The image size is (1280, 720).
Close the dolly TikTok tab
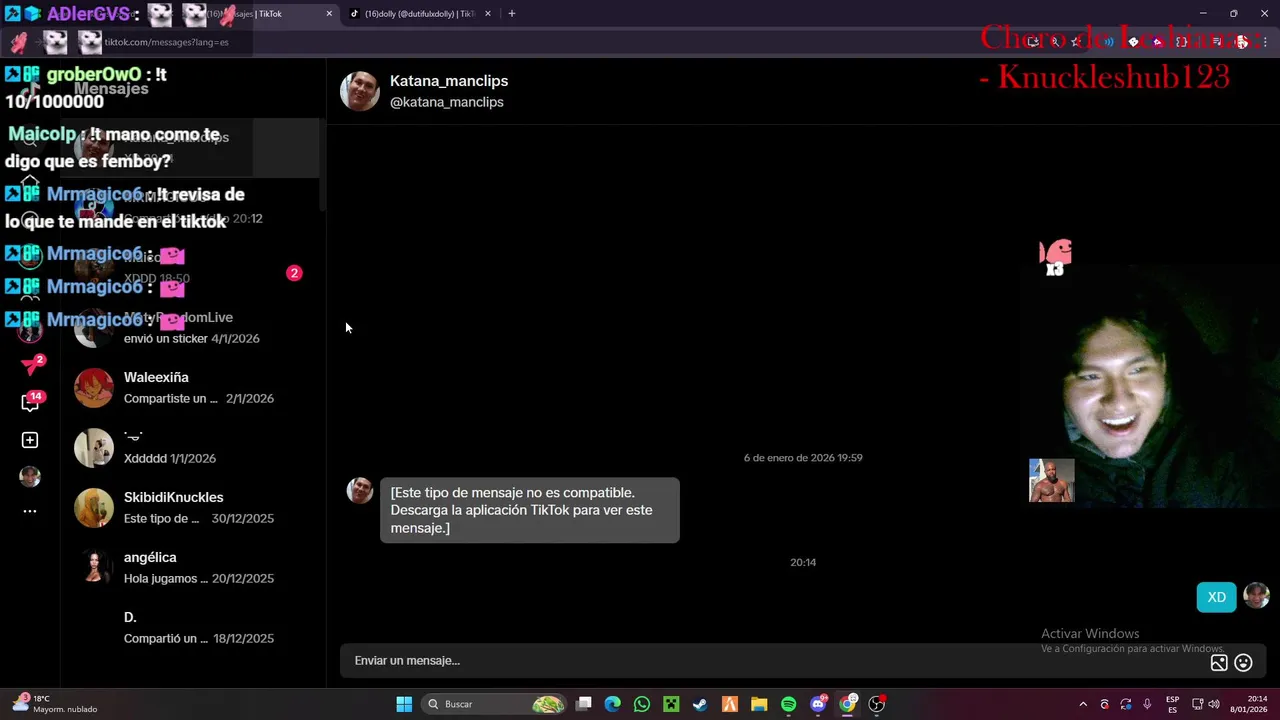click(x=487, y=14)
